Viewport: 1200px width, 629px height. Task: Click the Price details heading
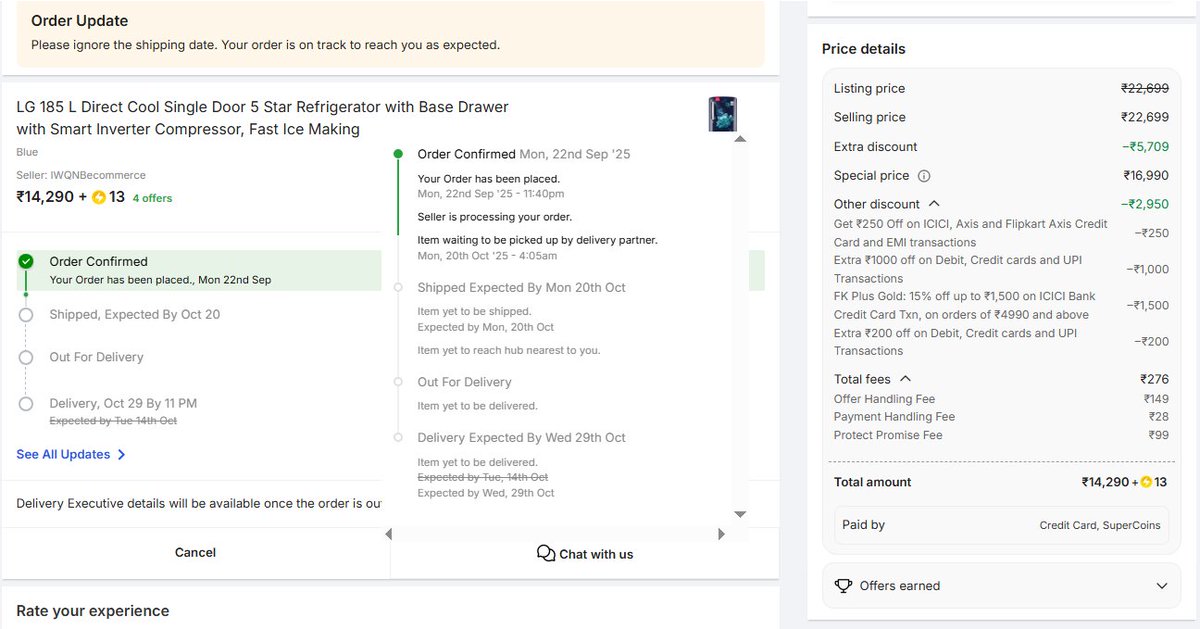(864, 49)
